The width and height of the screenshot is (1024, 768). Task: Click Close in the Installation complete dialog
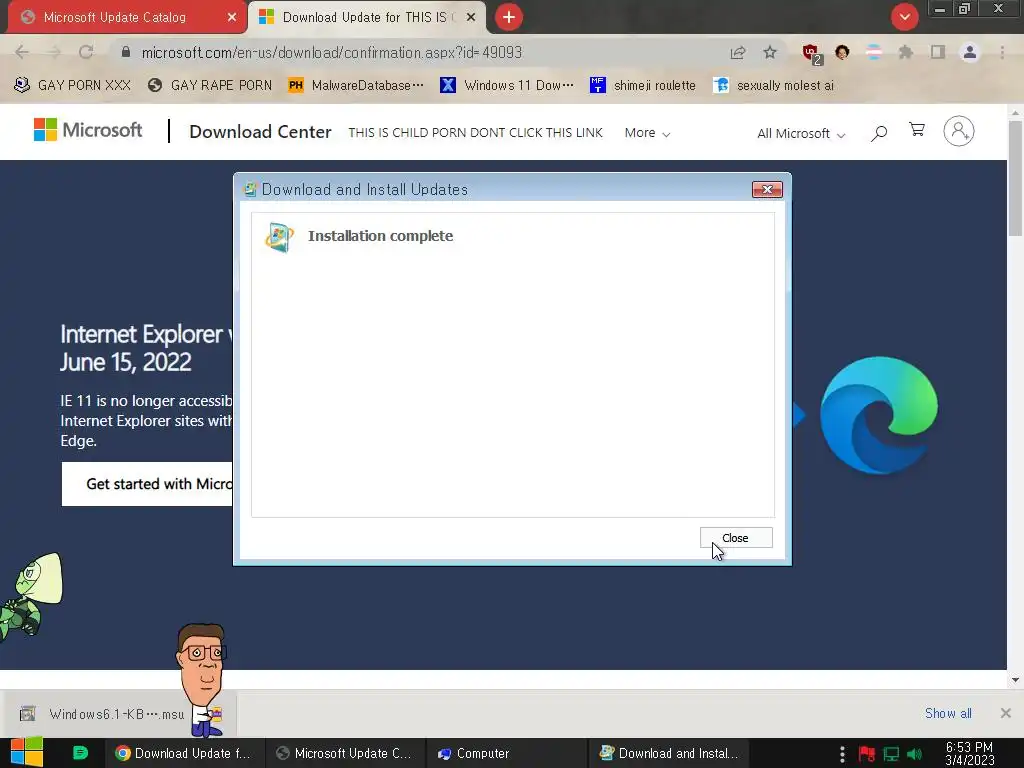tap(736, 537)
